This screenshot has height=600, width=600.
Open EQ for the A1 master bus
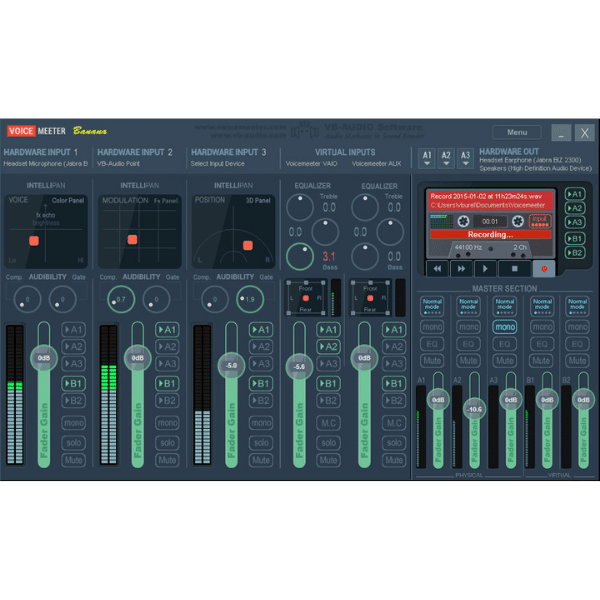click(432, 344)
